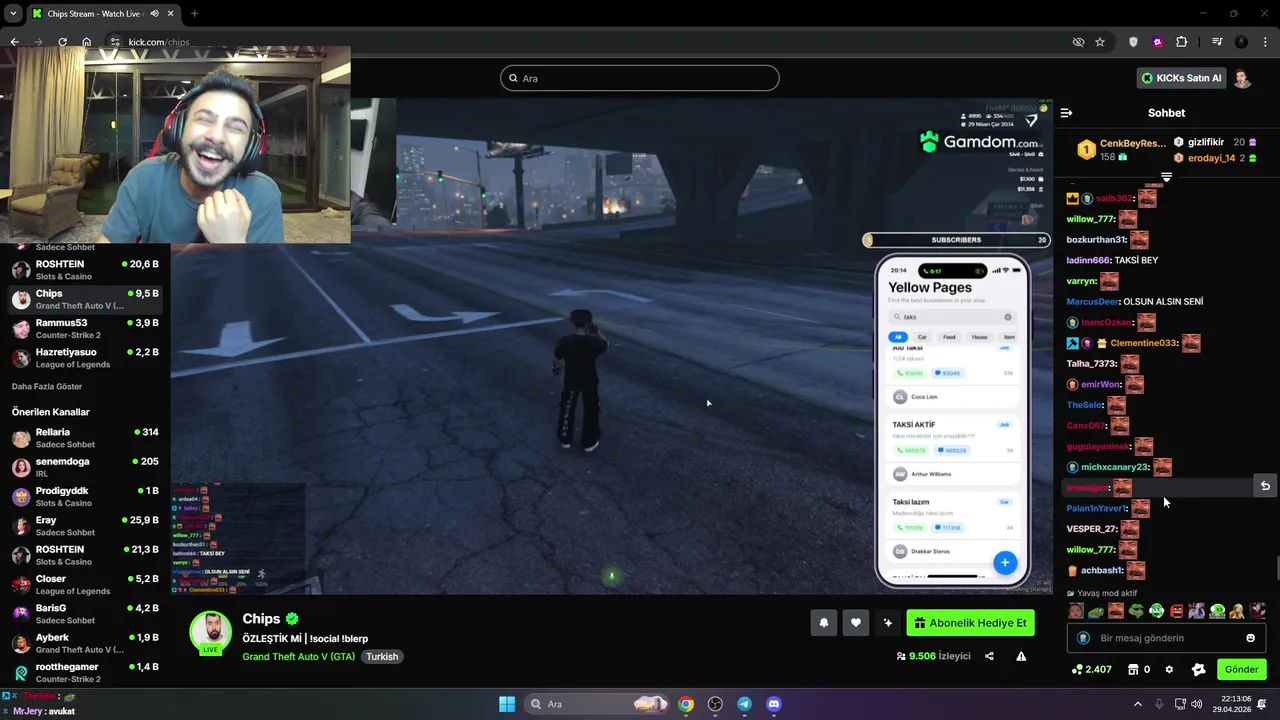This screenshot has width=1280, height=720.
Task: Open Discord from the taskbar
Action: (x=773, y=704)
